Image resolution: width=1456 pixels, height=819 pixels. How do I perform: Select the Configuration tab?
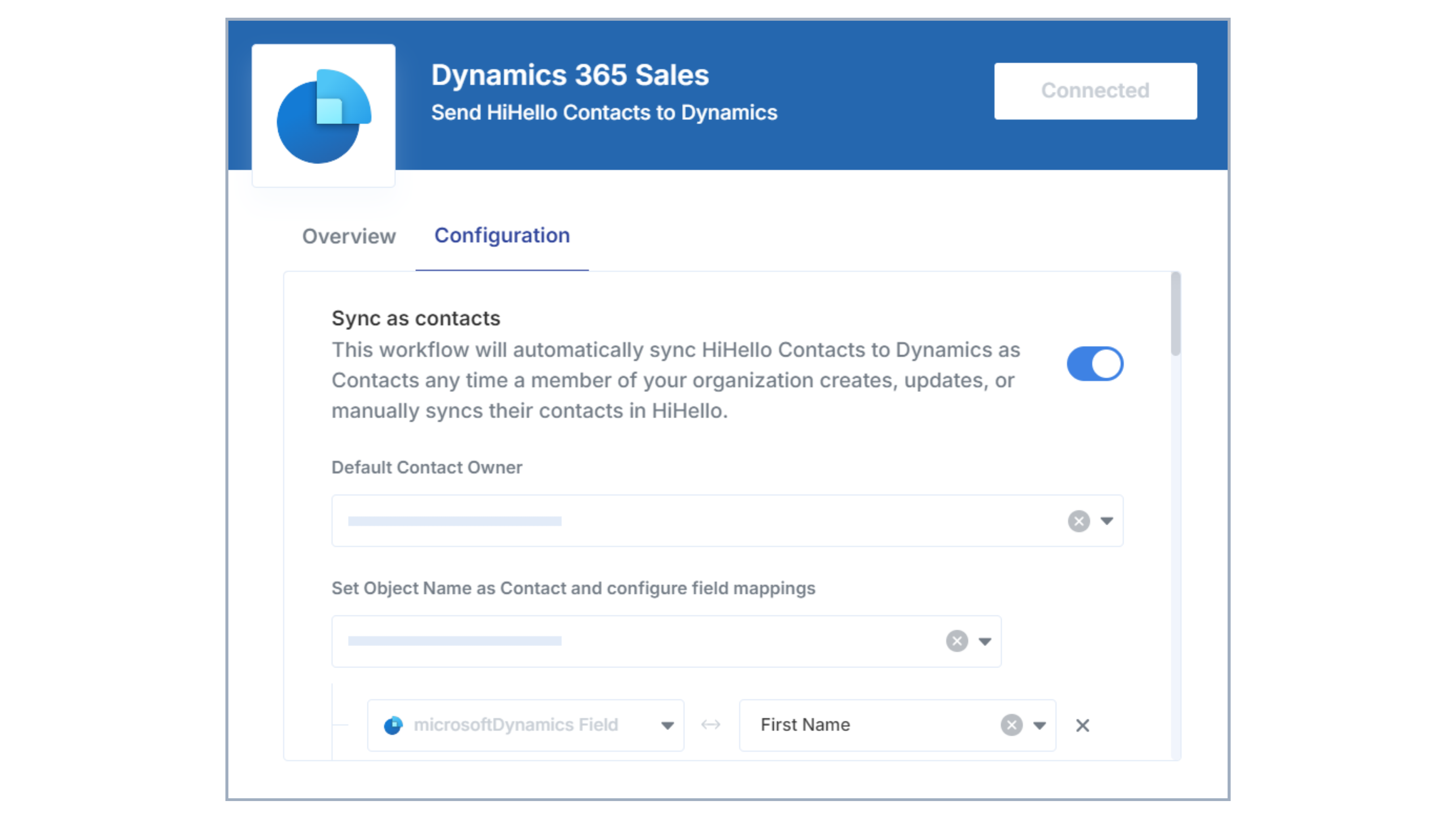pos(502,236)
